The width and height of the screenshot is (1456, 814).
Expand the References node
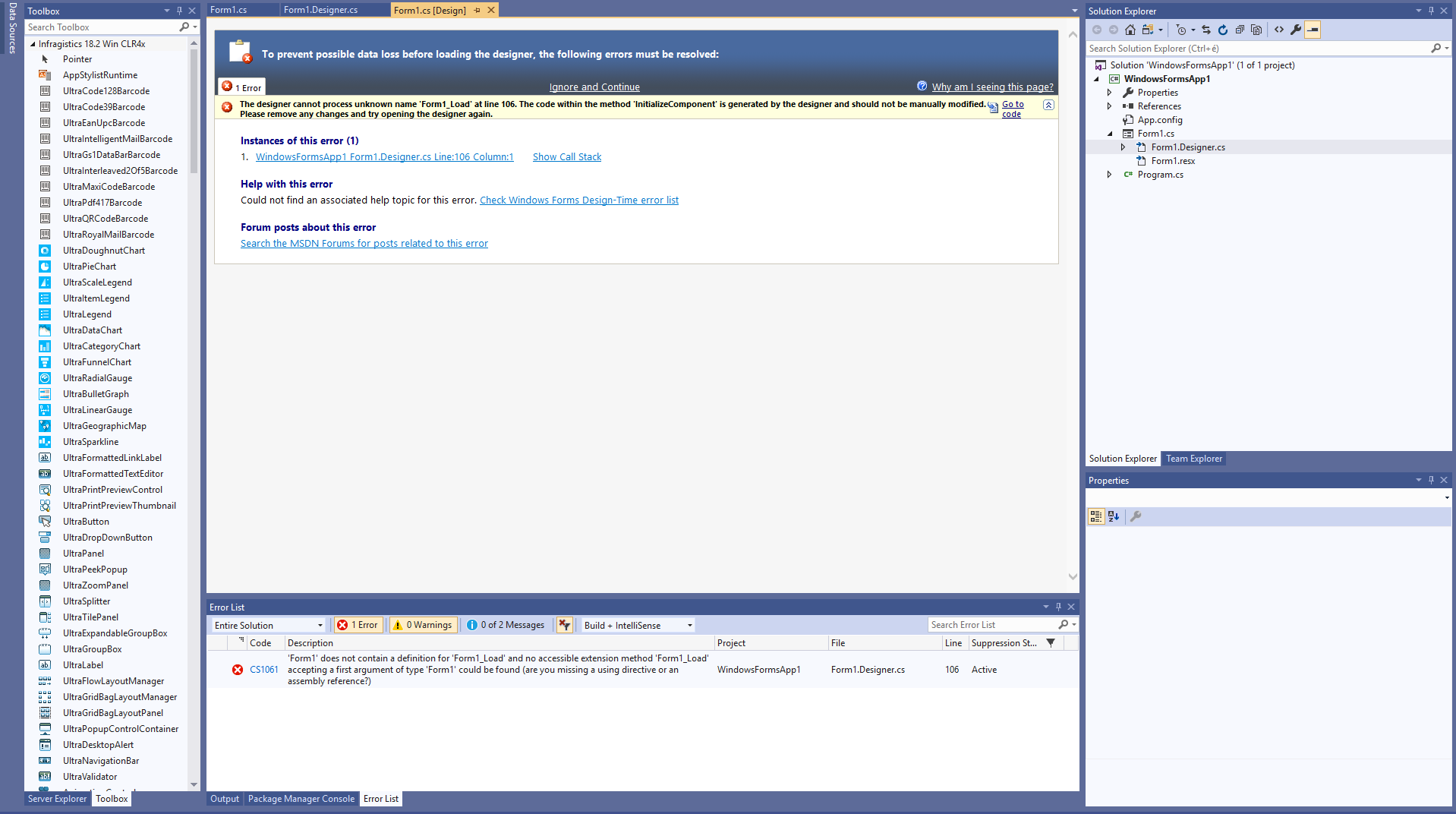tap(1110, 106)
